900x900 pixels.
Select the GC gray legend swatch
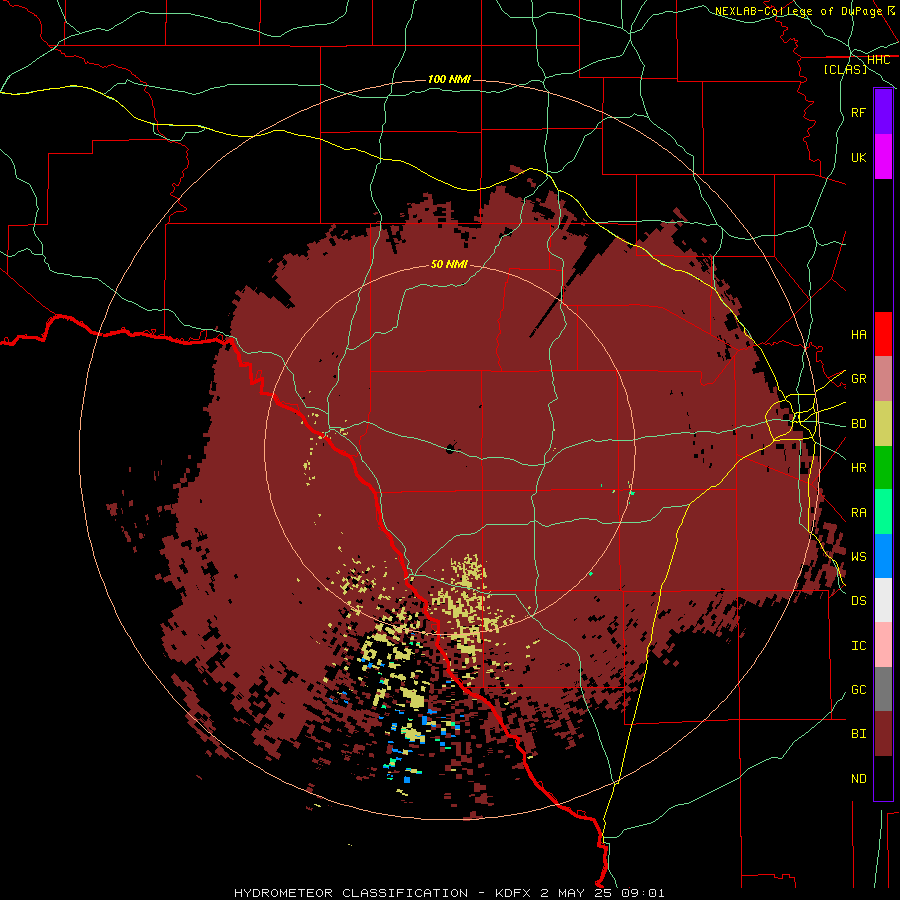pos(883,689)
